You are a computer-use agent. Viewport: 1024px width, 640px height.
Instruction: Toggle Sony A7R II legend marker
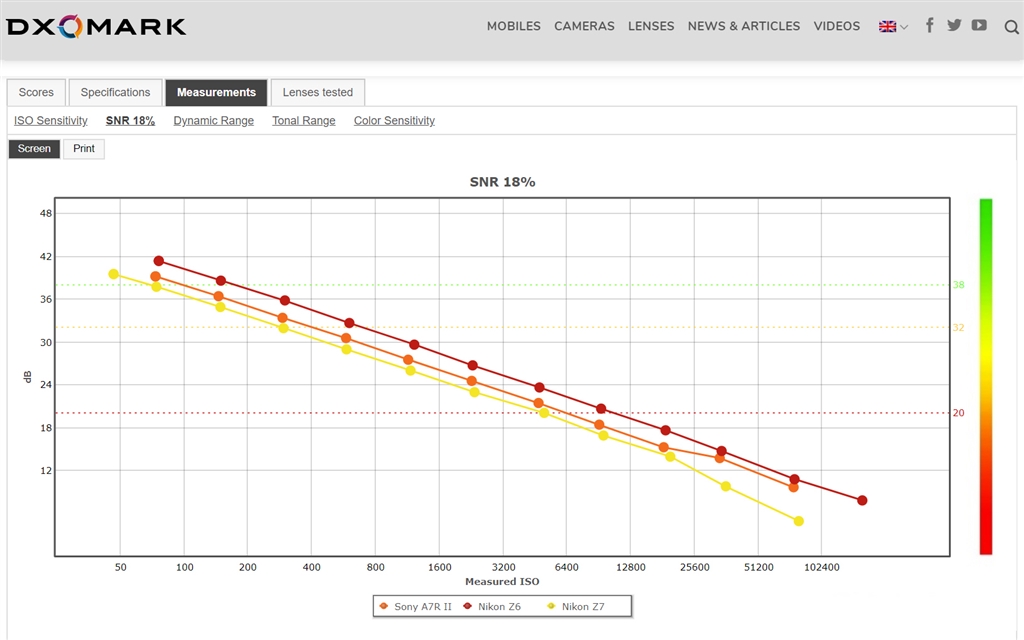click(x=383, y=606)
